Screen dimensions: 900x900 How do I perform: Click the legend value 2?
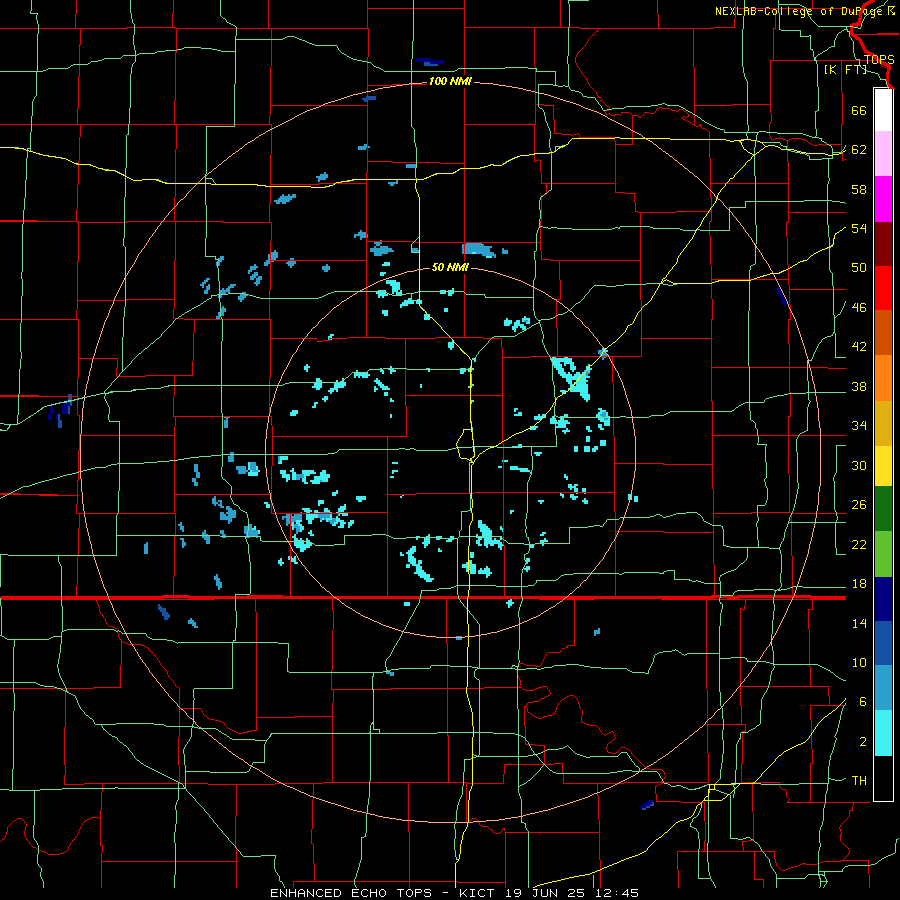point(863,742)
